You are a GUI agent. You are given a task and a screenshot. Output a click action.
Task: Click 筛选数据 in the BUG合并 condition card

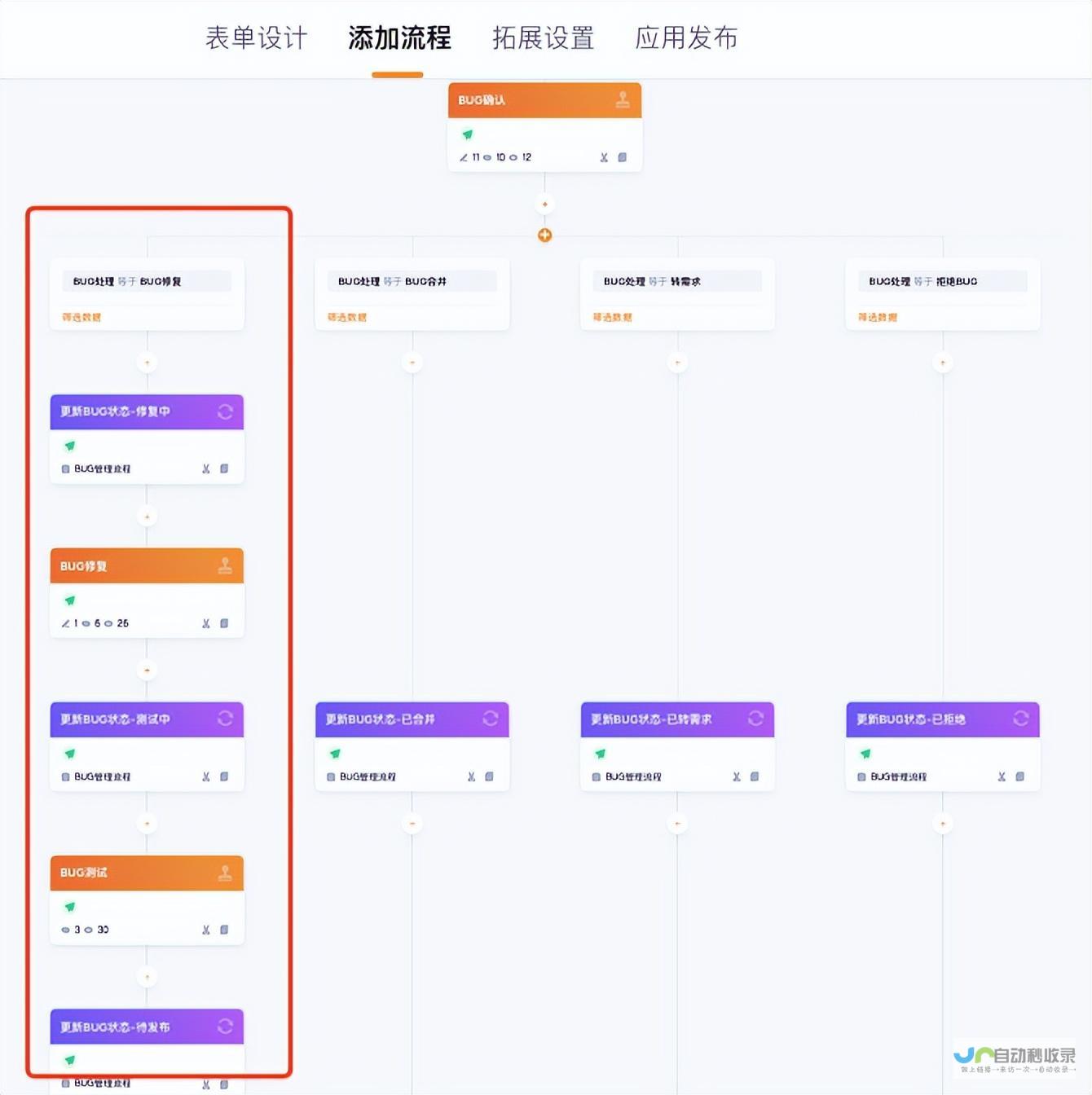pos(347,317)
